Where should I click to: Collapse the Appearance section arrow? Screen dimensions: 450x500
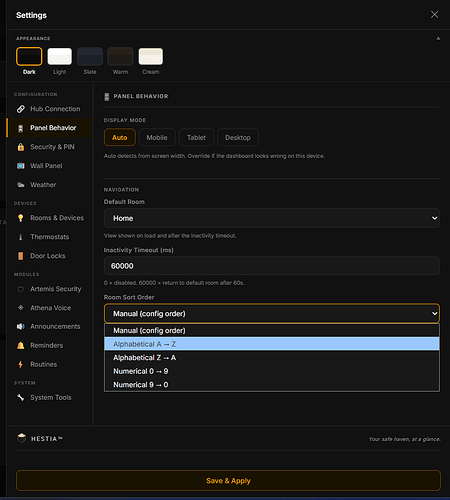[438, 38]
